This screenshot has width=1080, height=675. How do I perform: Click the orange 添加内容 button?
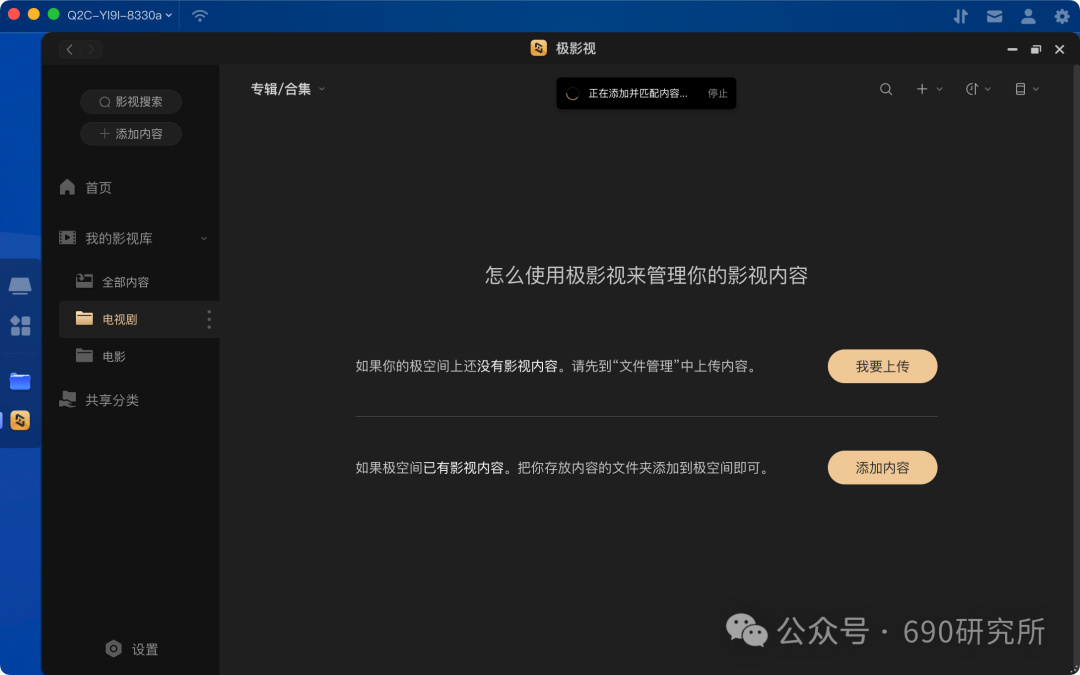[882, 468]
